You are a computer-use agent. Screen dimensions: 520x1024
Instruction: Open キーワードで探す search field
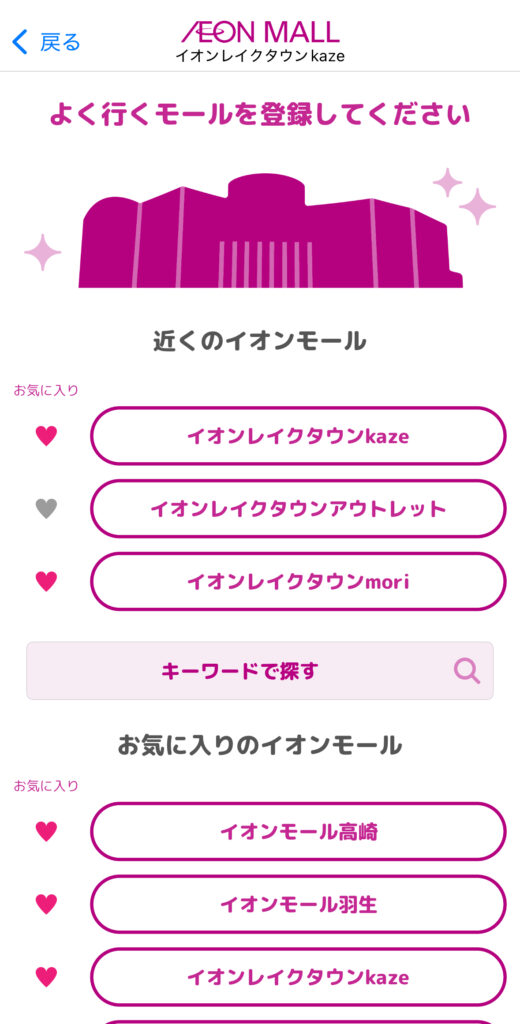tap(260, 671)
